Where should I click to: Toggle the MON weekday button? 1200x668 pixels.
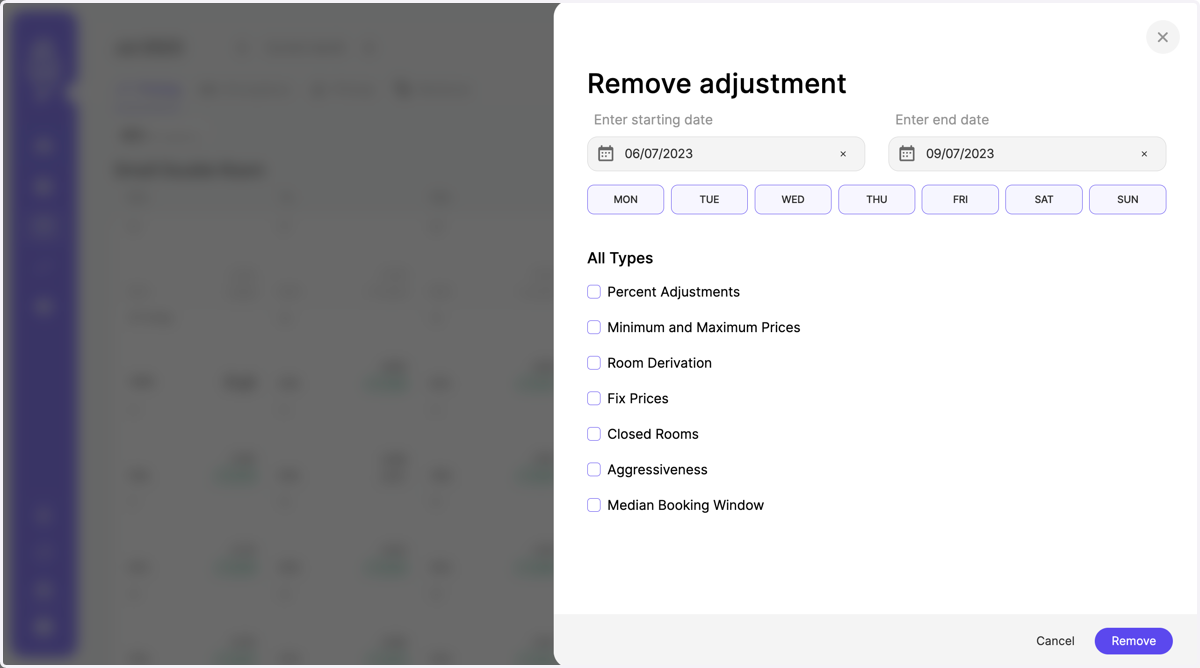coord(625,199)
